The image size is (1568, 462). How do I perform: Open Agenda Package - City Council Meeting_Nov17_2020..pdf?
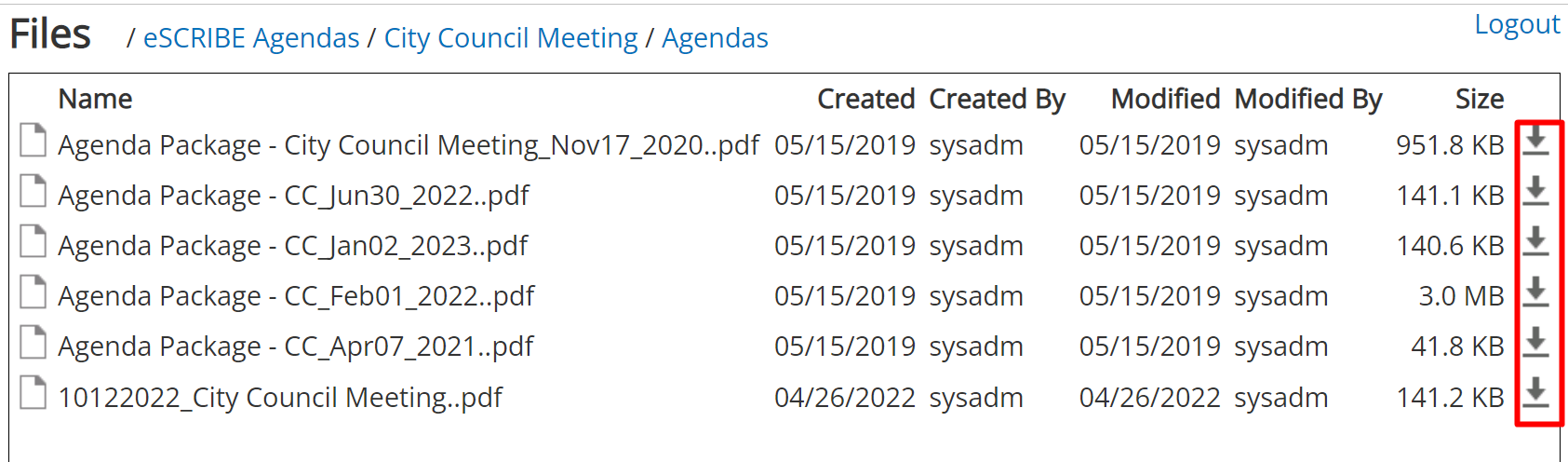(x=409, y=145)
